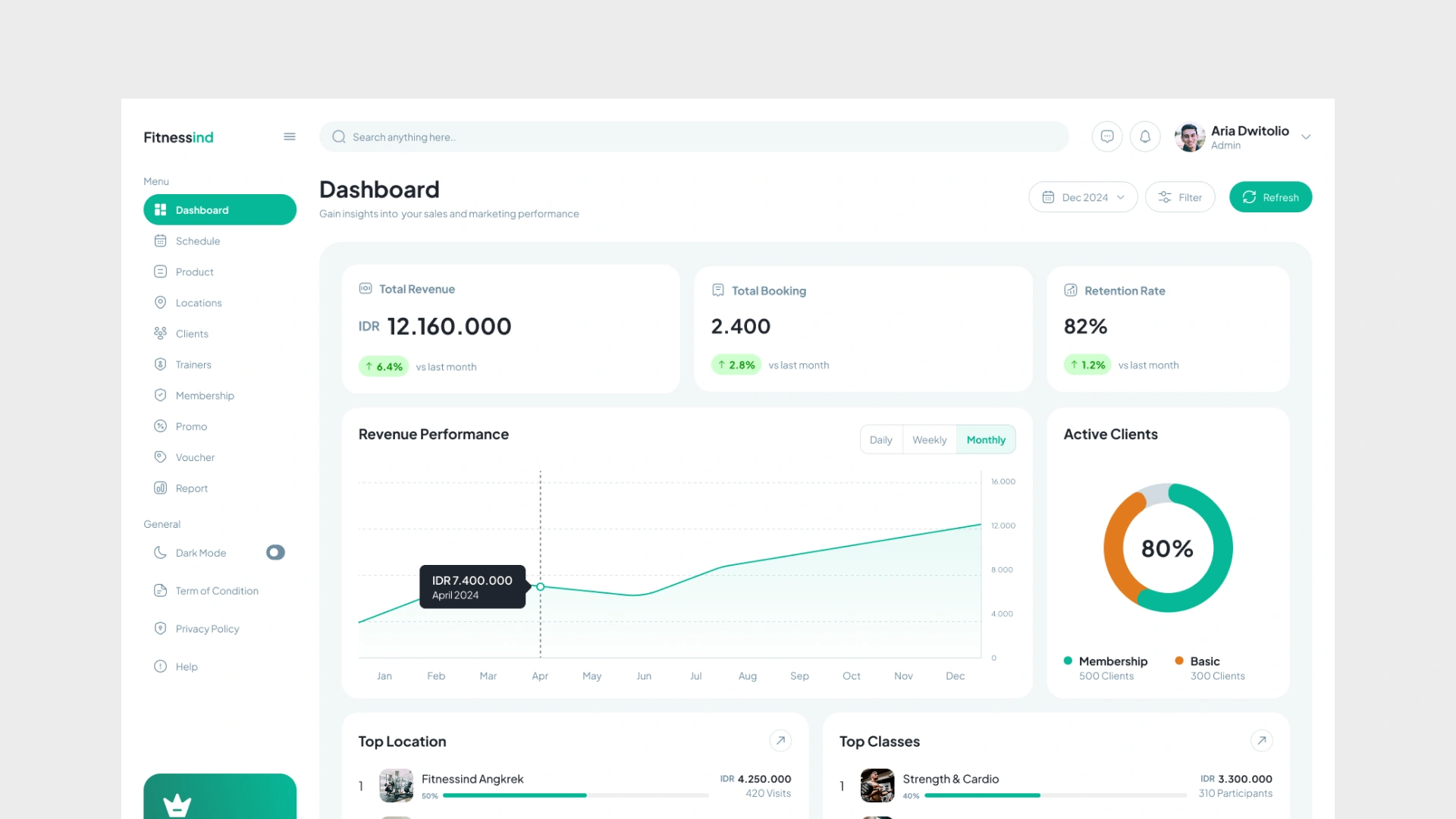Click the Product sidebar icon
The height and width of the screenshot is (819, 1456).
(160, 271)
